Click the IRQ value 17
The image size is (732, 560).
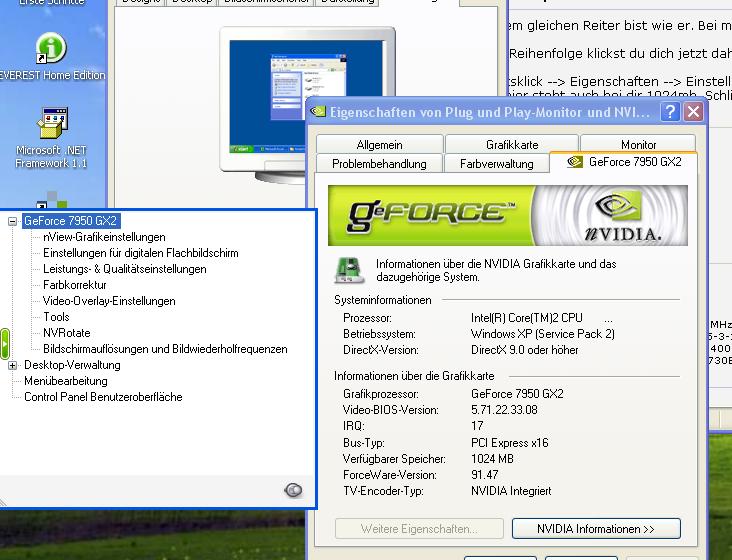(477, 426)
